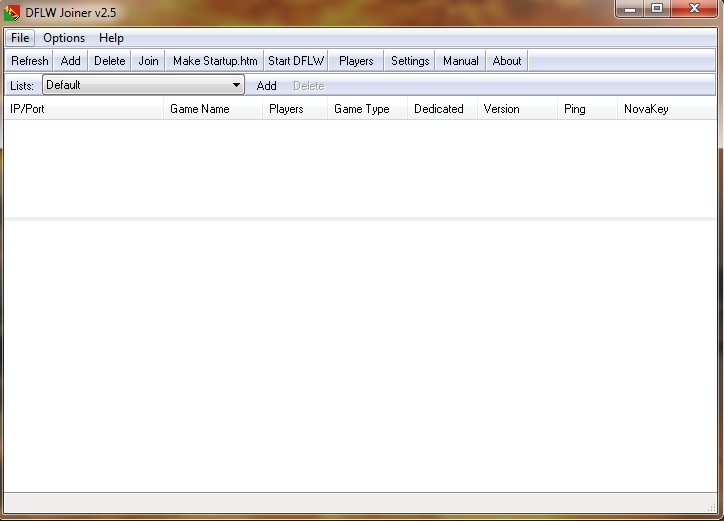
Task: Click Add next to the Lists dropdown
Action: pos(266,86)
